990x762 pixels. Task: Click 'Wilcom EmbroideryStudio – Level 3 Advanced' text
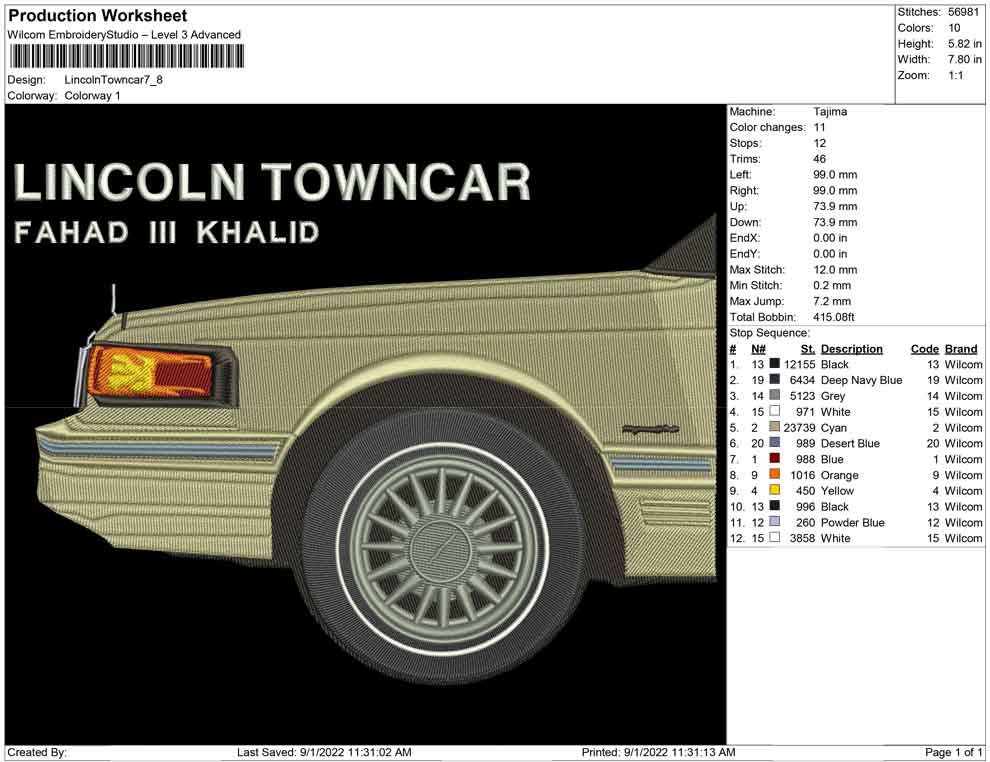tap(124, 35)
